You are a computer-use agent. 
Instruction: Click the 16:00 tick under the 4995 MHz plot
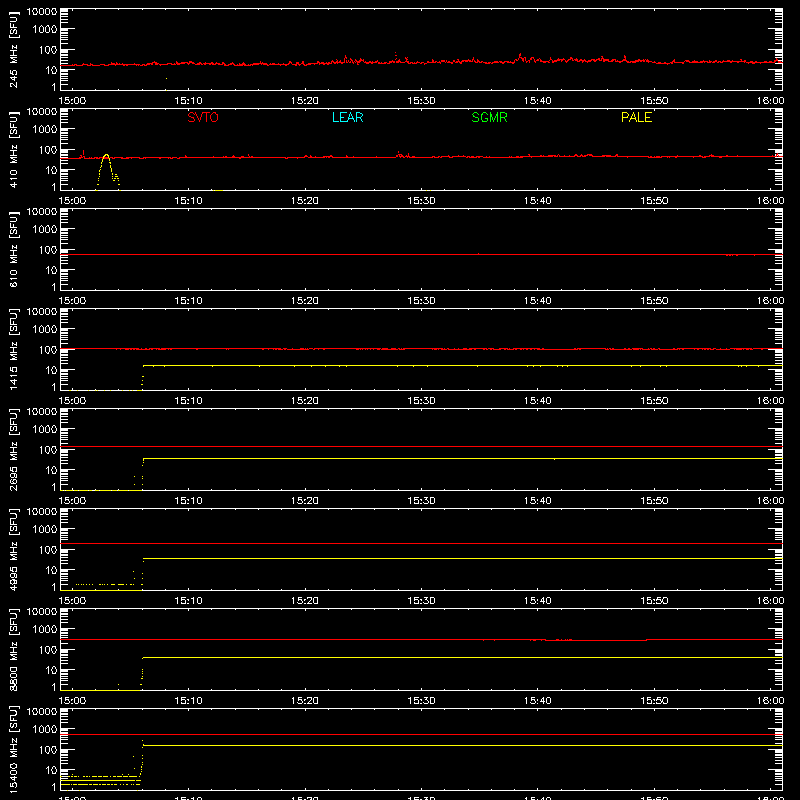[x=770, y=601]
